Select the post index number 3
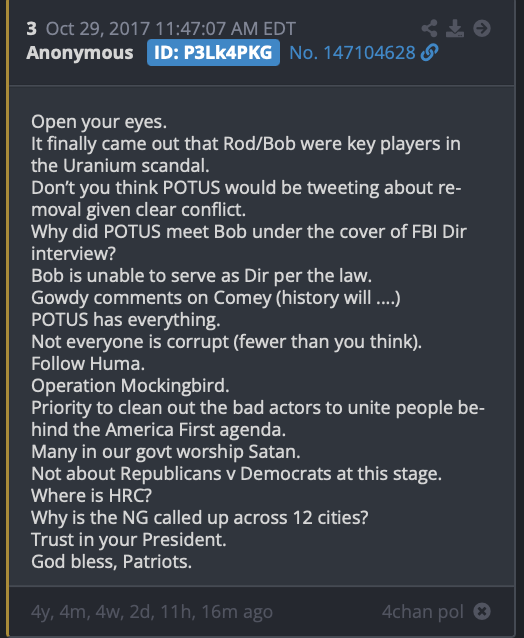 point(31,29)
